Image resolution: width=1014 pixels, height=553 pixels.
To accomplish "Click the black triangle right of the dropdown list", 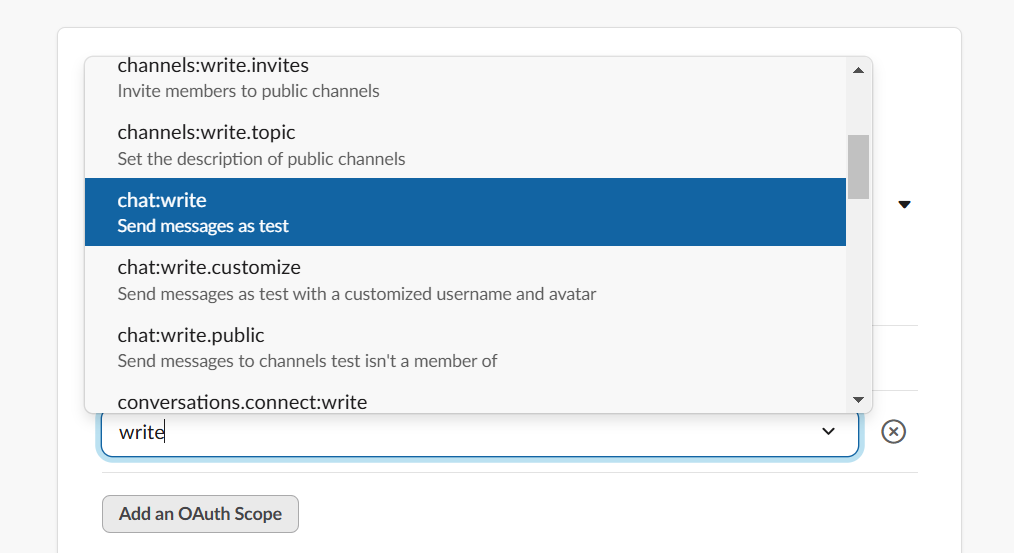I will [x=904, y=205].
